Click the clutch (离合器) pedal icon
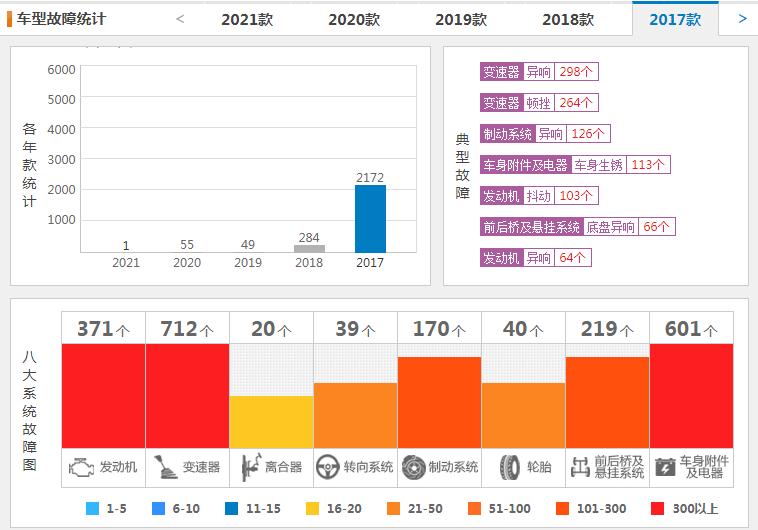The width and height of the screenshot is (758, 530). (251, 468)
